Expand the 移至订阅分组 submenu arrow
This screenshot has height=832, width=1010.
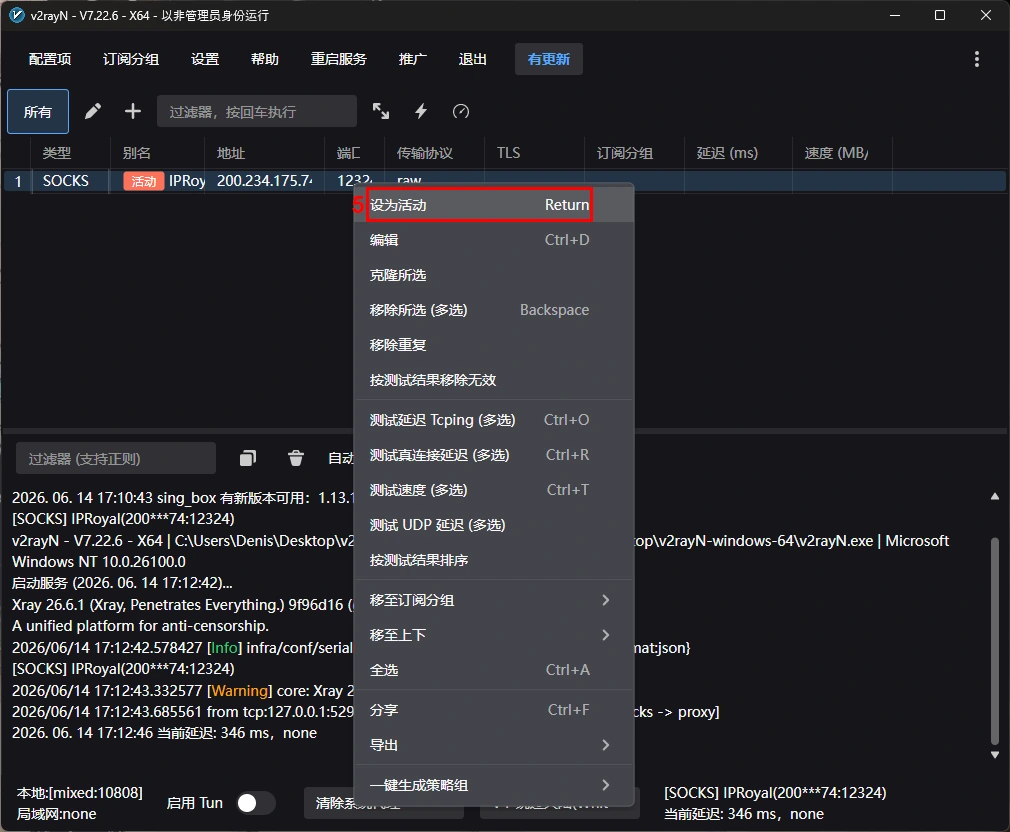605,600
